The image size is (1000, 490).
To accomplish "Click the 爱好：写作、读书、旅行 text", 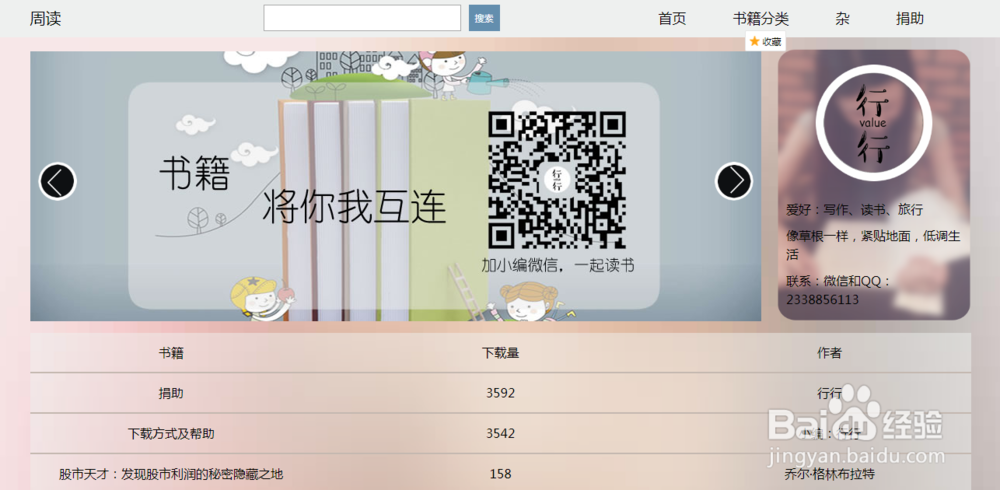I will point(855,209).
